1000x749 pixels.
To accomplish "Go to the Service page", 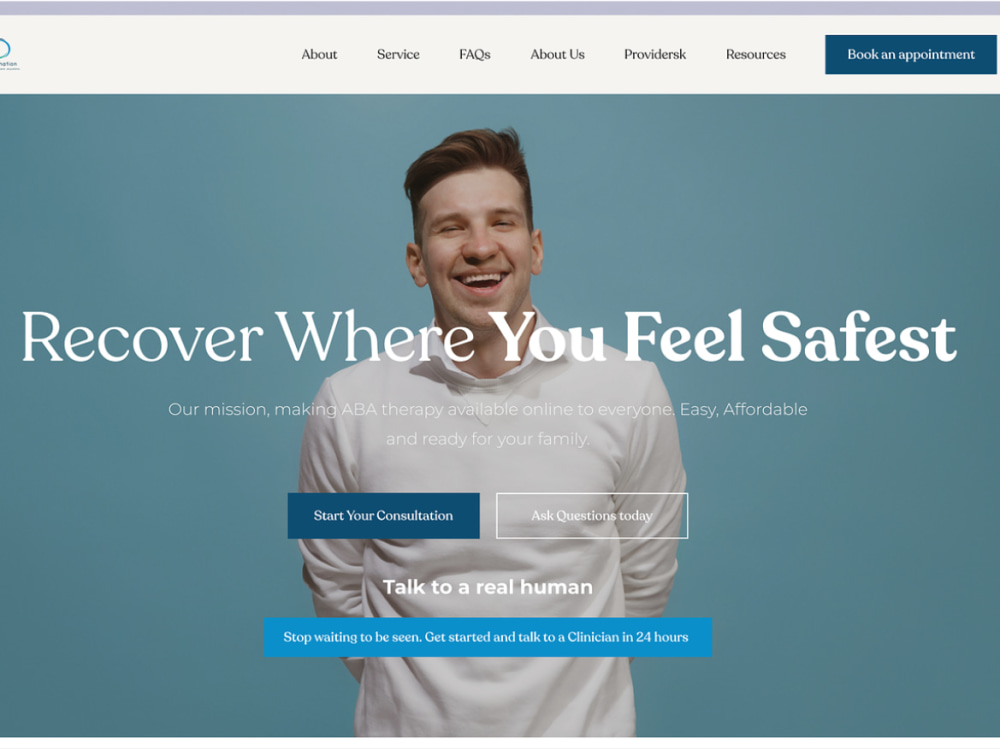I will [x=398, y=54].
